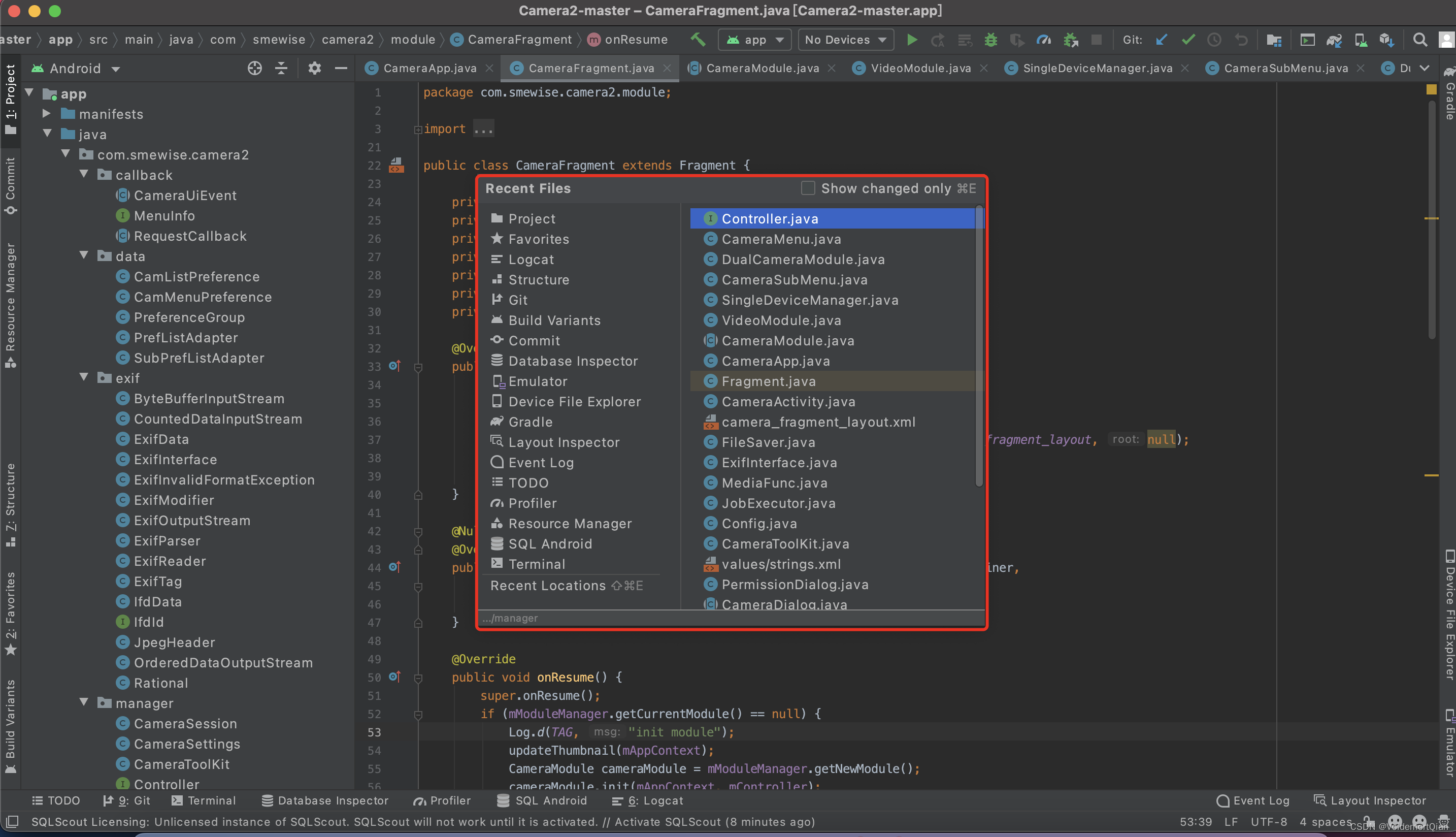Screen dimensions: 1456x837
Task: Collapse the callback package
Action: (84, 174)
